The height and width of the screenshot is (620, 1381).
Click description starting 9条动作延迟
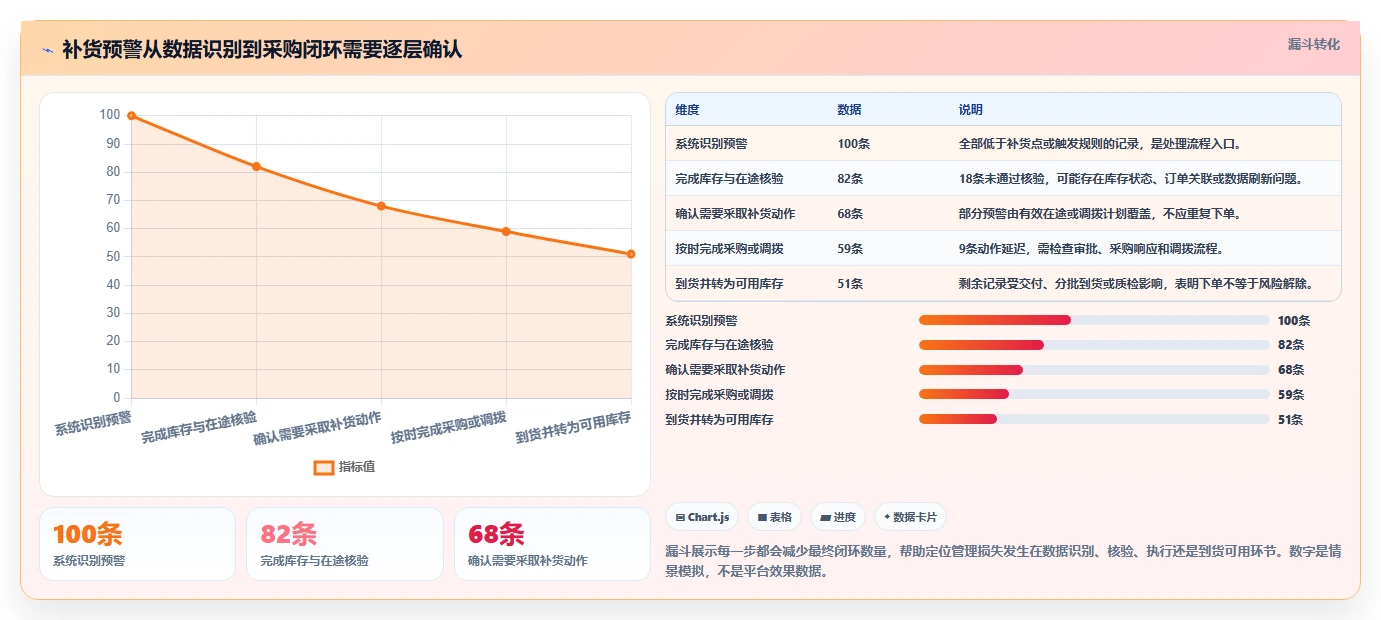tap(1091, 249)
